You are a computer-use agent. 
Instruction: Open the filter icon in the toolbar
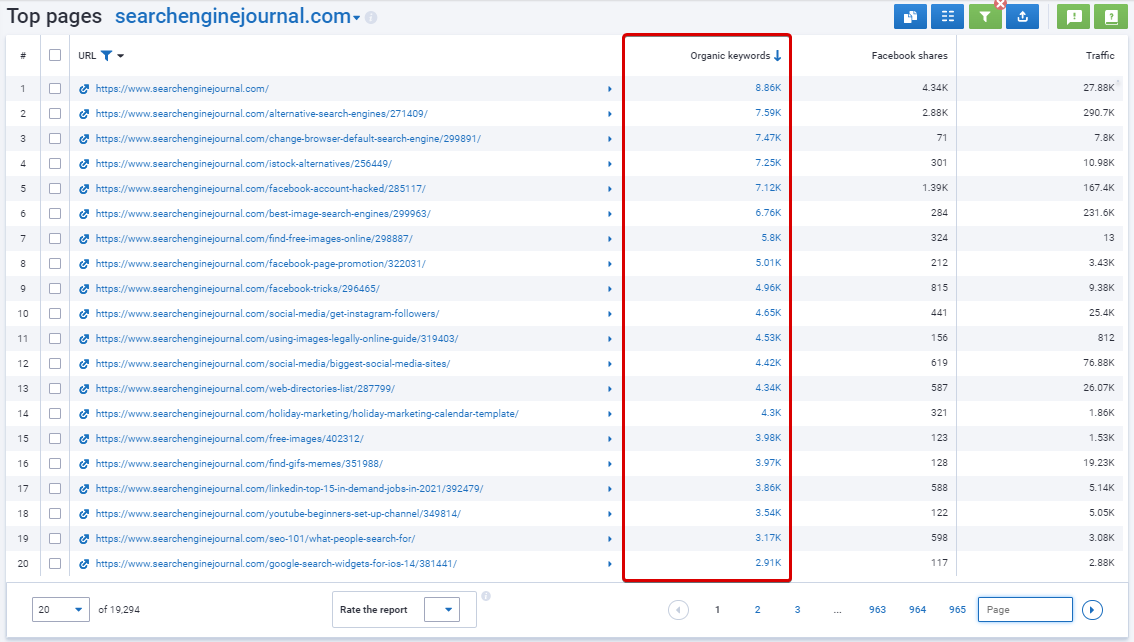(984, 16)
